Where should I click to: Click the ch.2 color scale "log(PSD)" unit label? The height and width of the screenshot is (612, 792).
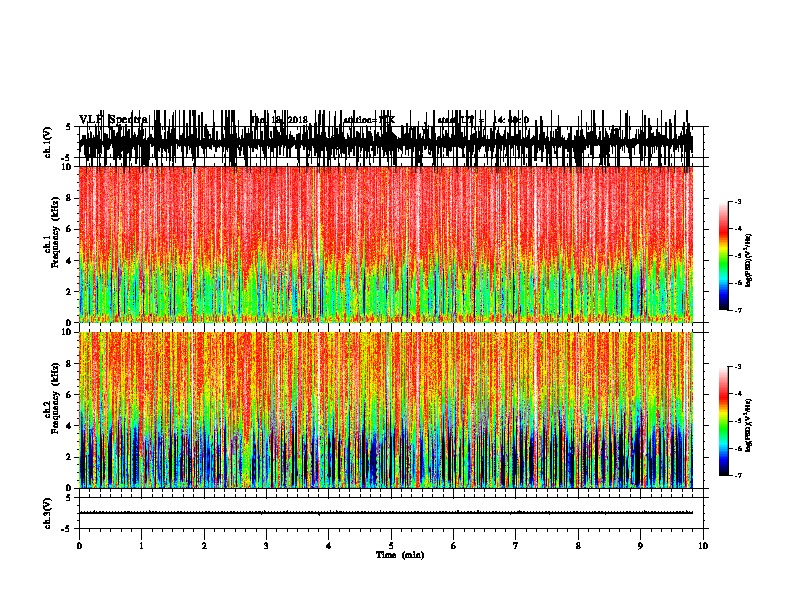748,426
